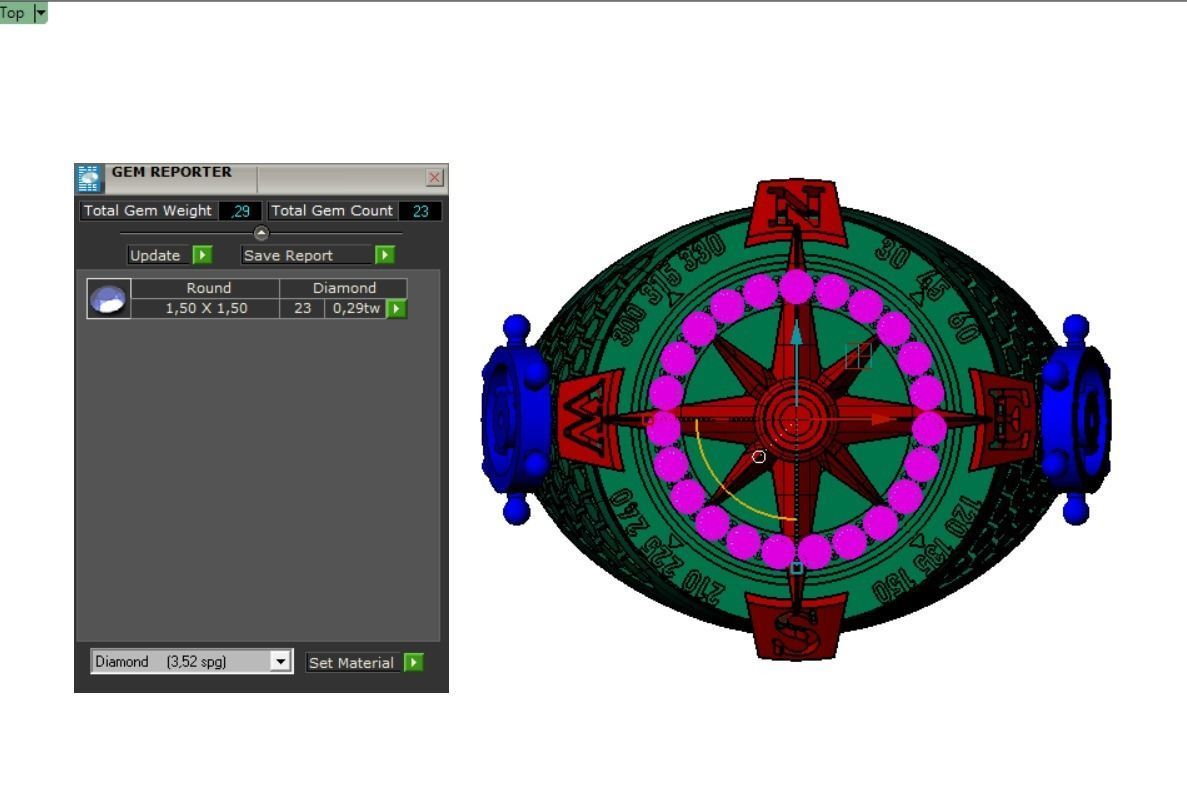Click the Set Material button
The image size is (1187, 802).
click(x=351, y=663)
